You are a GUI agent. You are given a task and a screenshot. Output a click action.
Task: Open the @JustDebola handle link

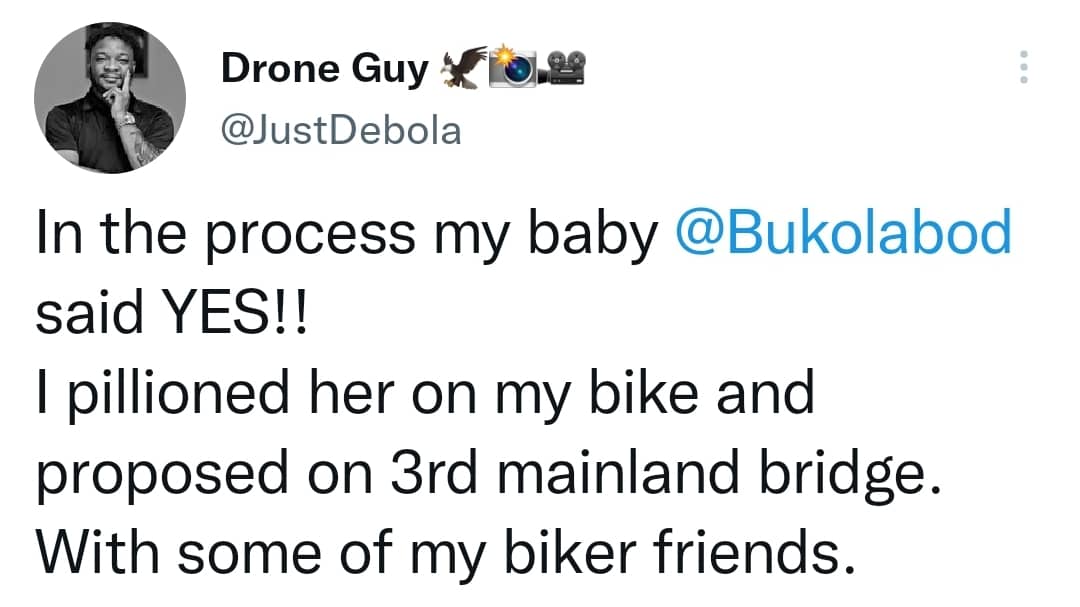(341, 131)
